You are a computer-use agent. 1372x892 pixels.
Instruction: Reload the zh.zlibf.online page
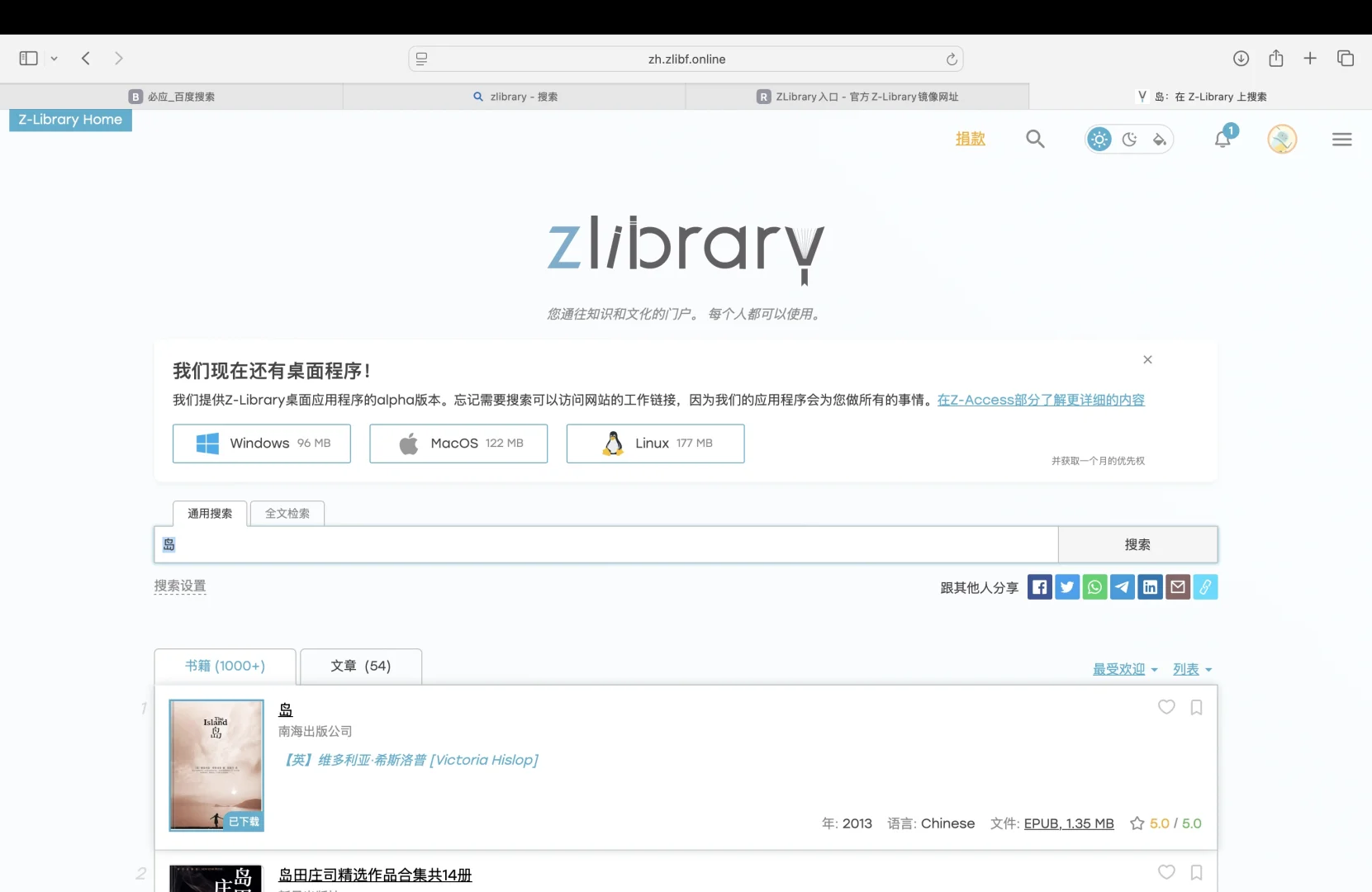[x=952, y=59]
